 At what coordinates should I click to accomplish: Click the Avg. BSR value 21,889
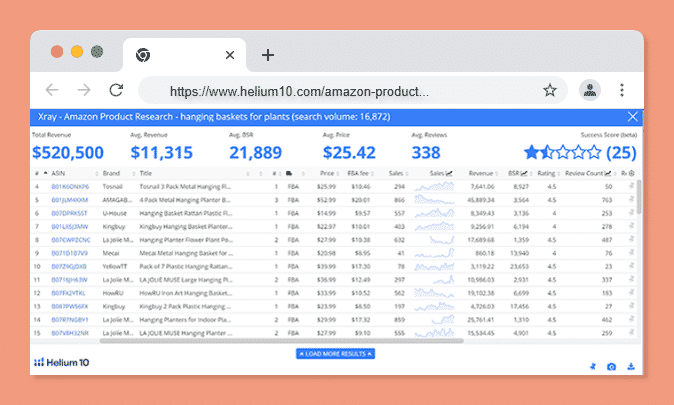[x=255, y=153]
